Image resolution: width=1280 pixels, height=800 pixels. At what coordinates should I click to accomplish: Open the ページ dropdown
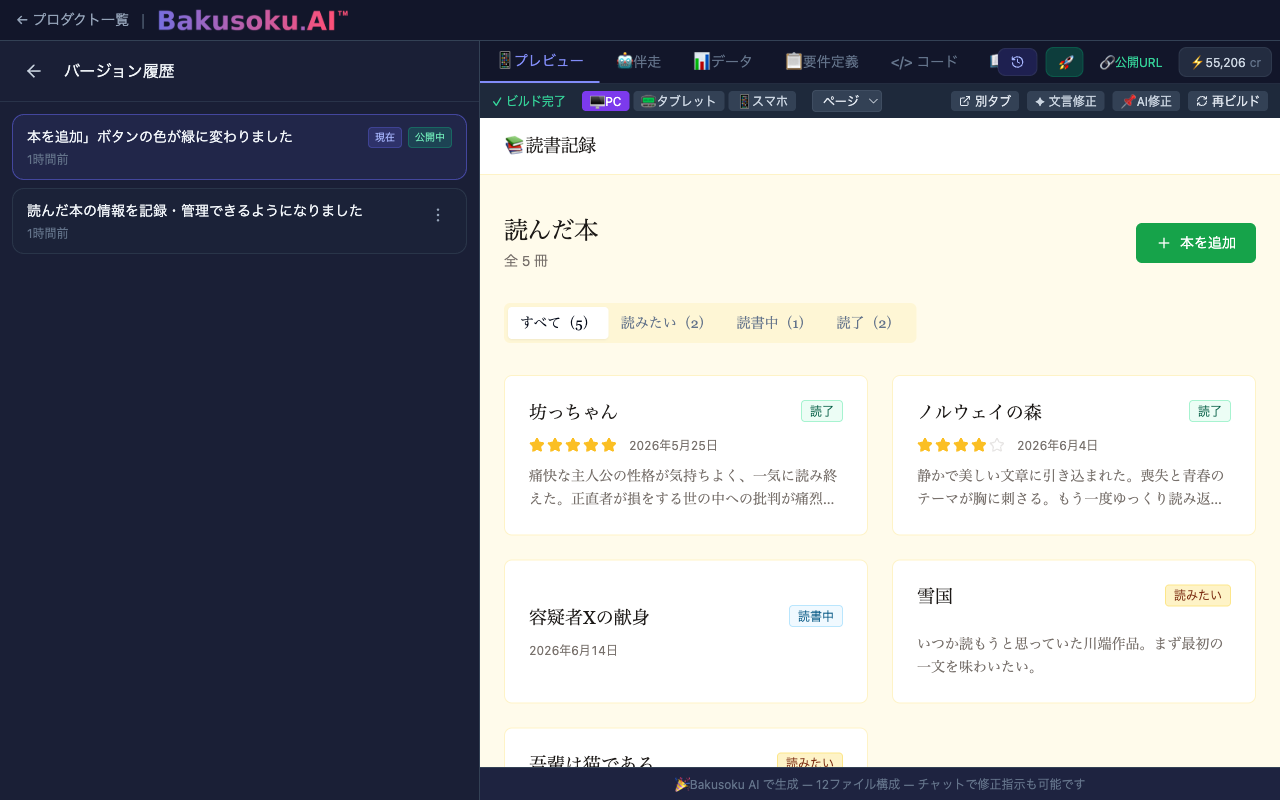[847, 101]
